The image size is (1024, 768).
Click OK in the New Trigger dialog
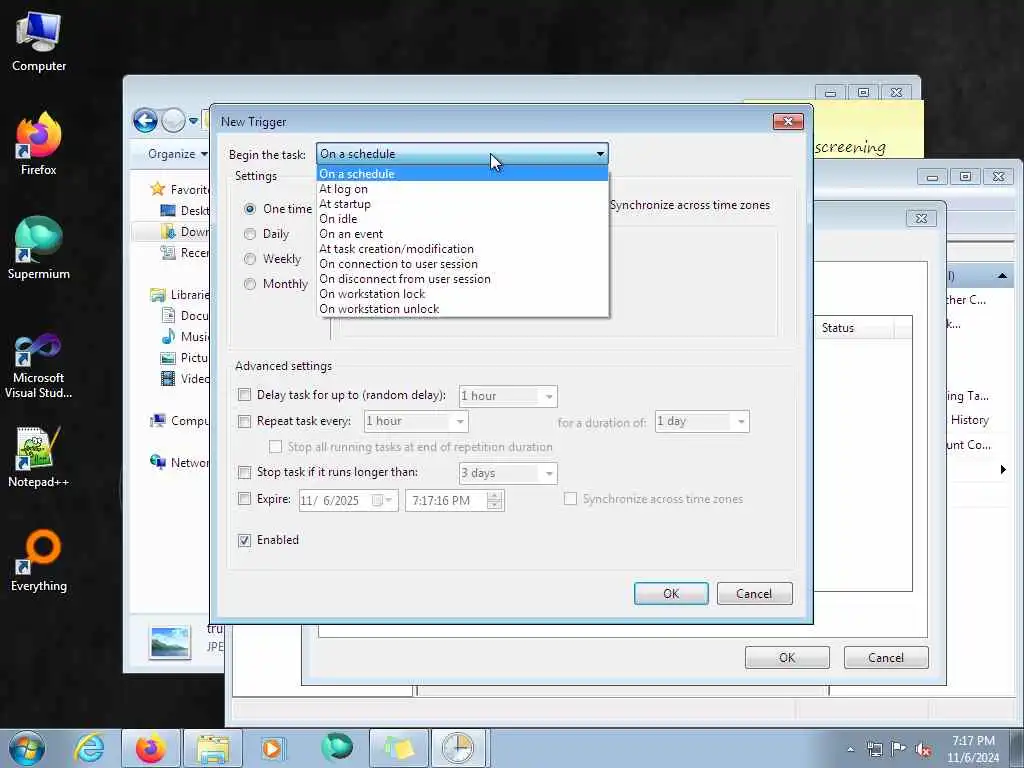click(x=671, y=594)
